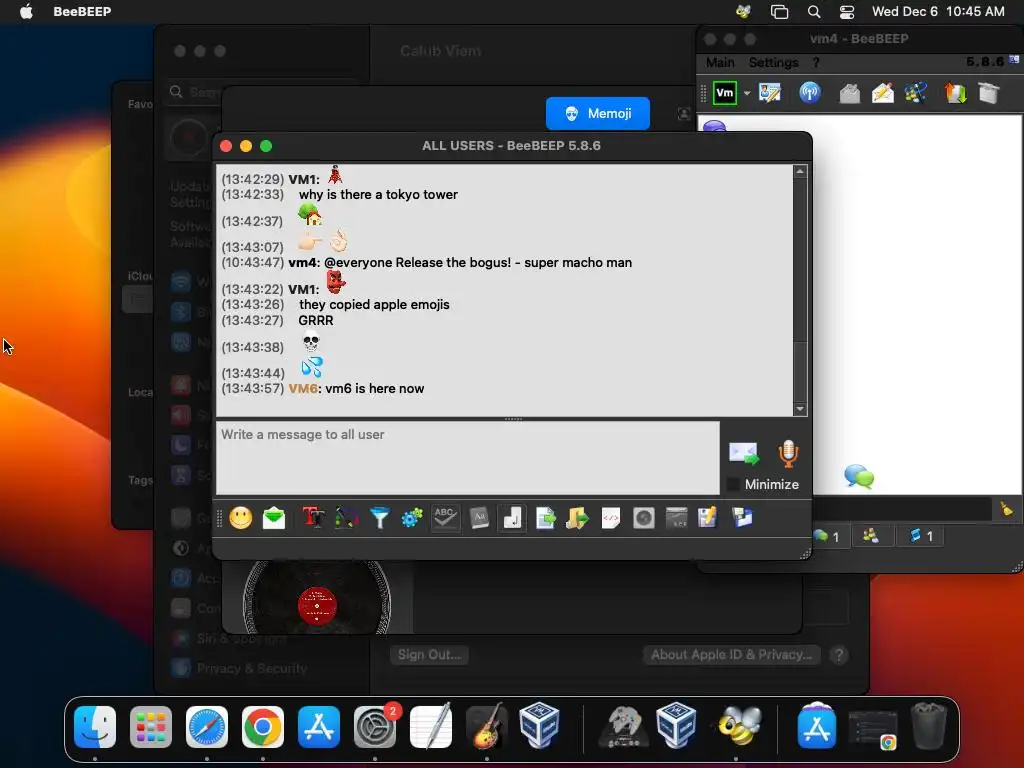Viewport: 1024px width, 768px height.
Task: Click the group chat creation icon in vm4 toolbar
Action: click(916, 93)
